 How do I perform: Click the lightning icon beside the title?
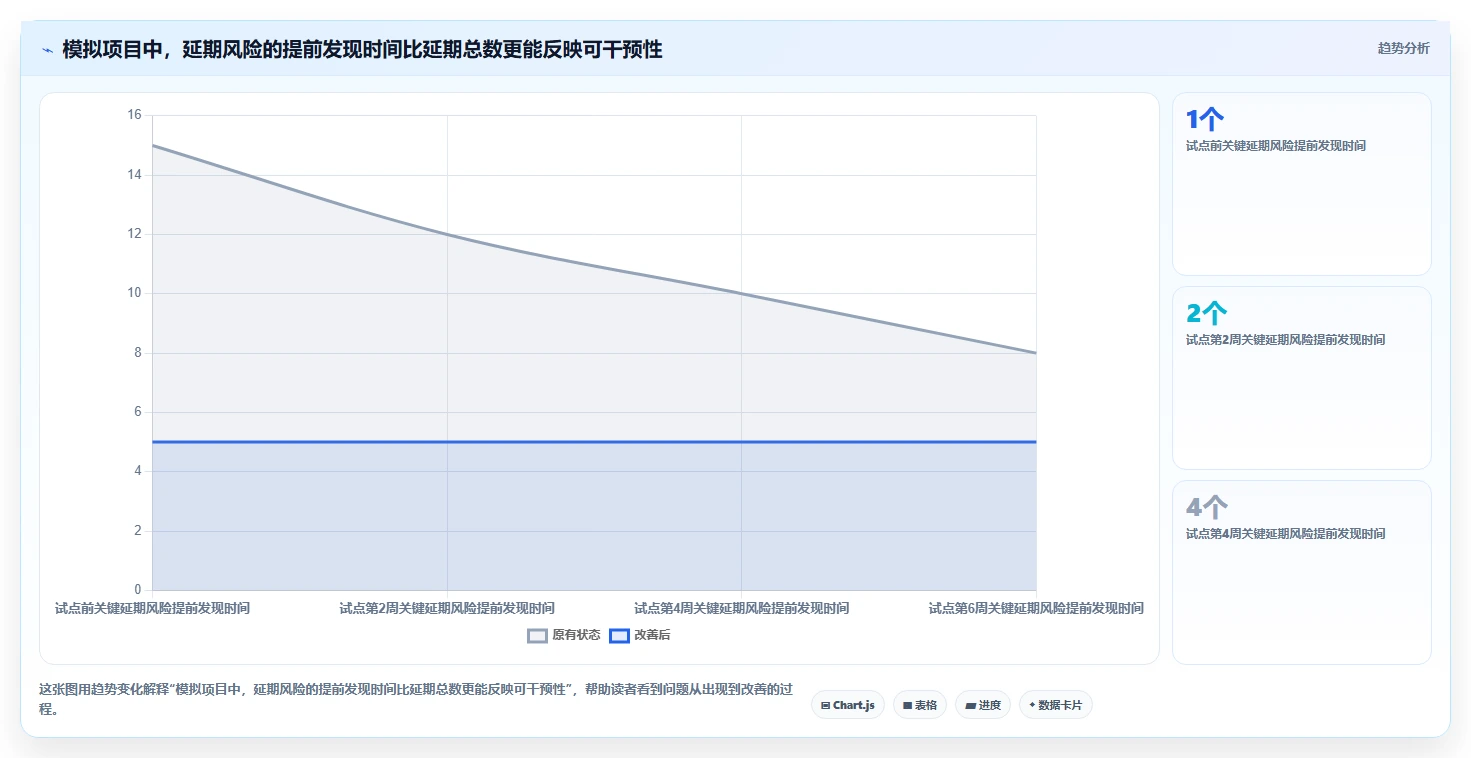tap(48, 50)
